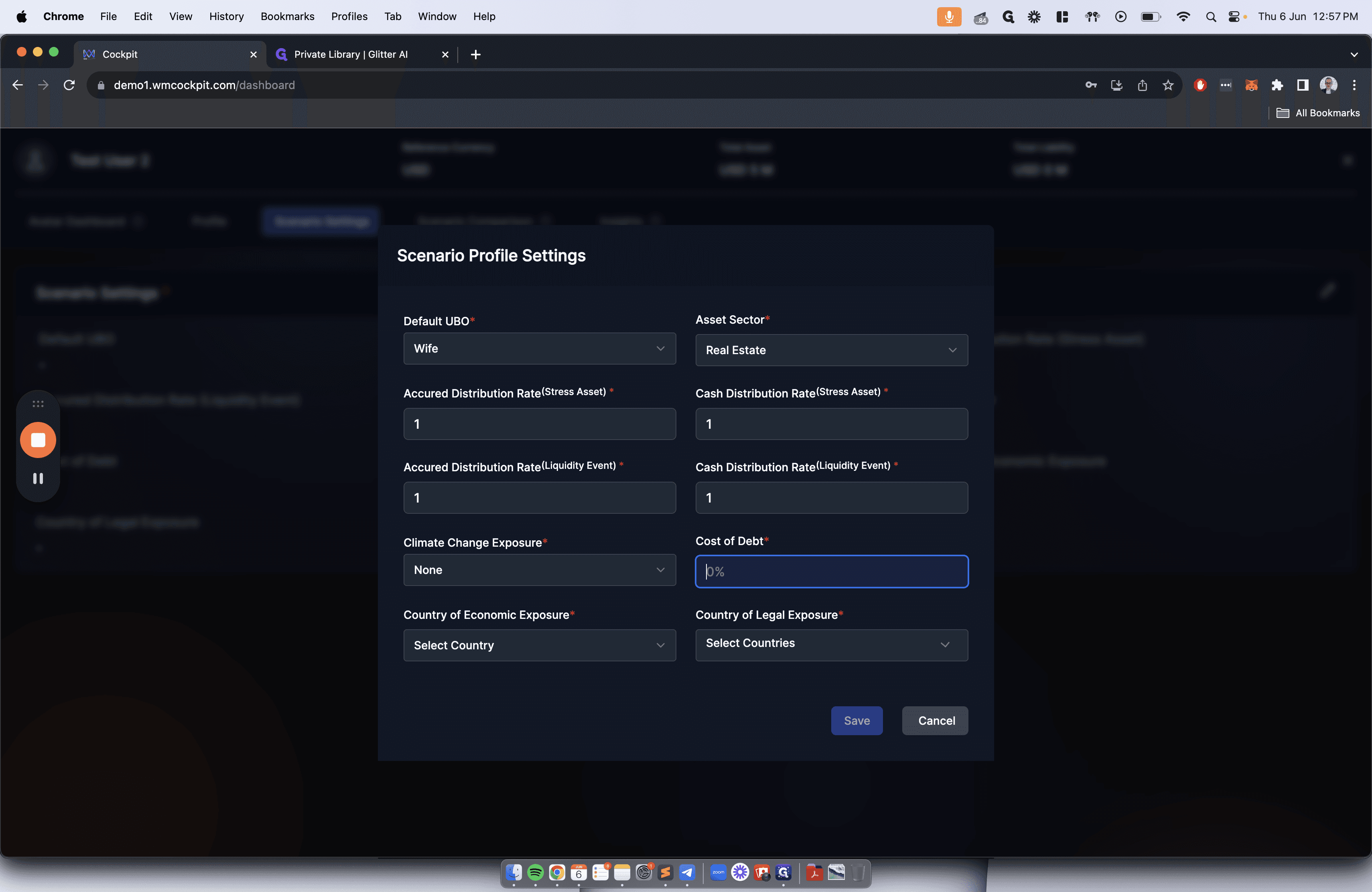Open Reminders from the Dock
1372x892 pixels.
[x=600, y=872]
